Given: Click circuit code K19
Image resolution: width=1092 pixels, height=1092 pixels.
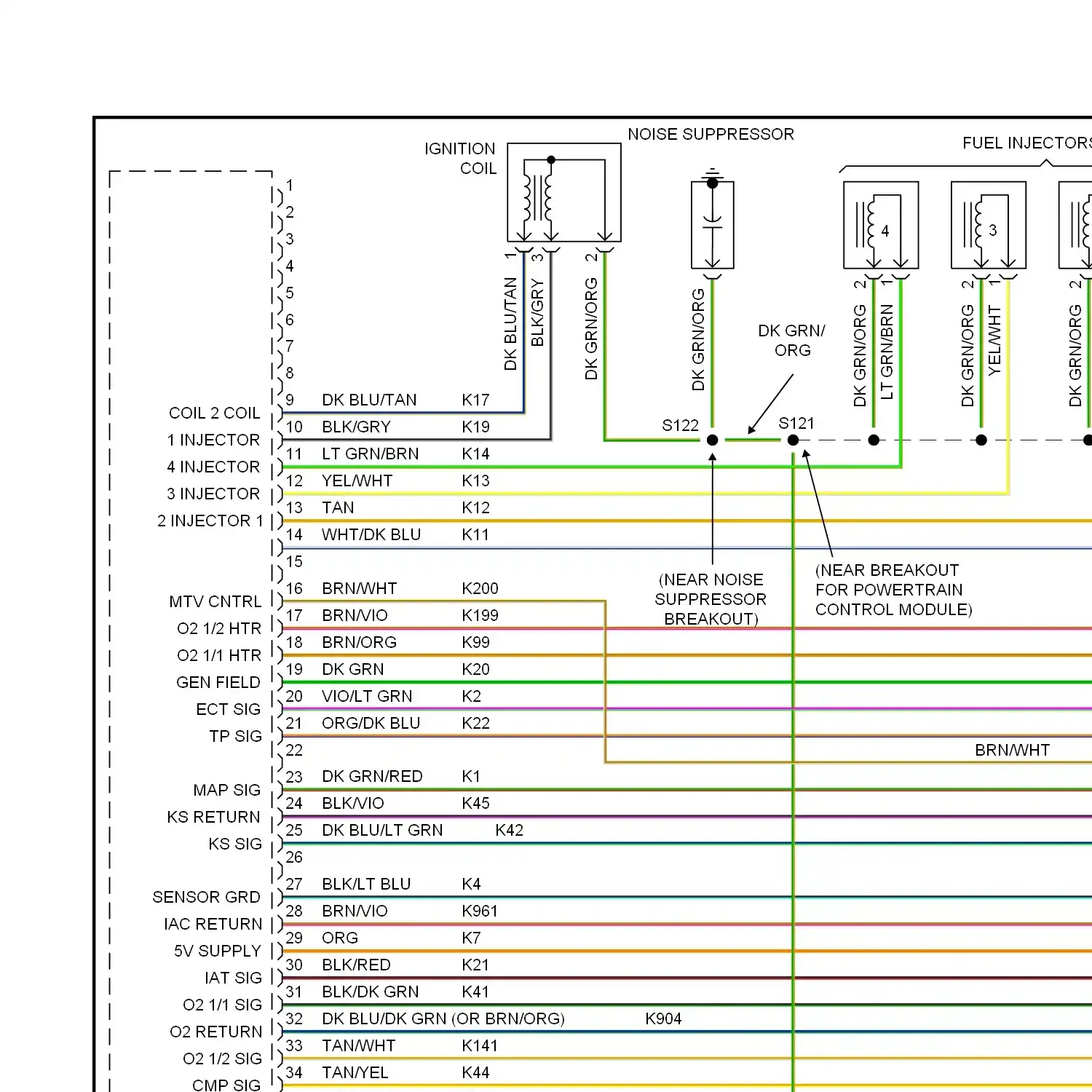Looking at the screenshot, I should click(475, 427).
